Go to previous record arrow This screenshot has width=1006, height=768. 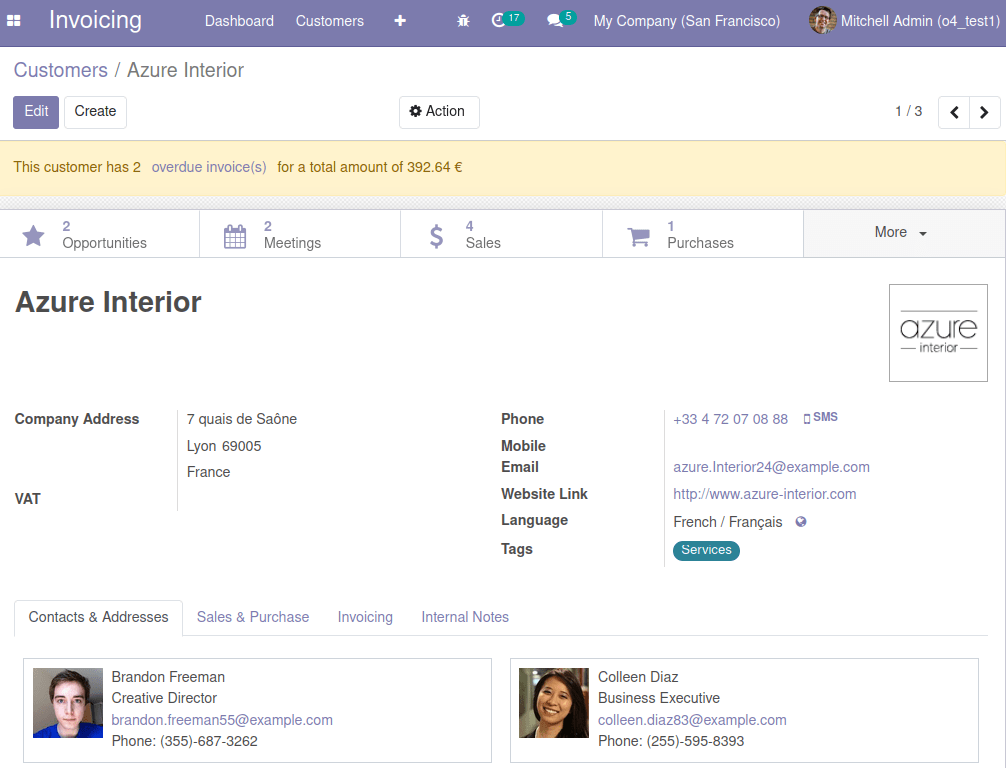point(954,112)
